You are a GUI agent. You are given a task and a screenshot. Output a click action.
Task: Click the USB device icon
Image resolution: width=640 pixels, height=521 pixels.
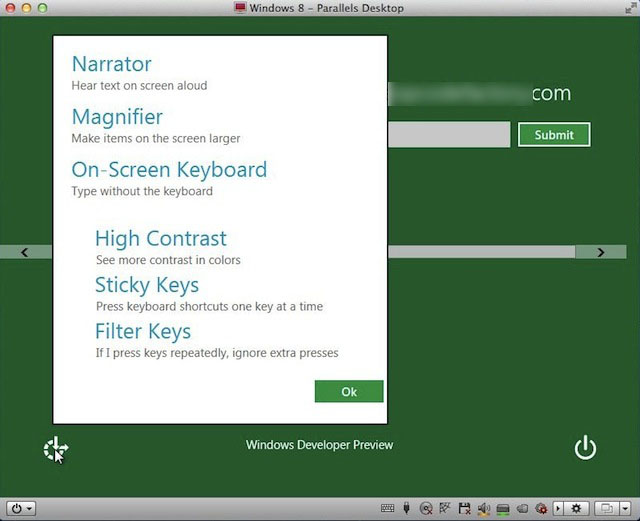(407, 508)
